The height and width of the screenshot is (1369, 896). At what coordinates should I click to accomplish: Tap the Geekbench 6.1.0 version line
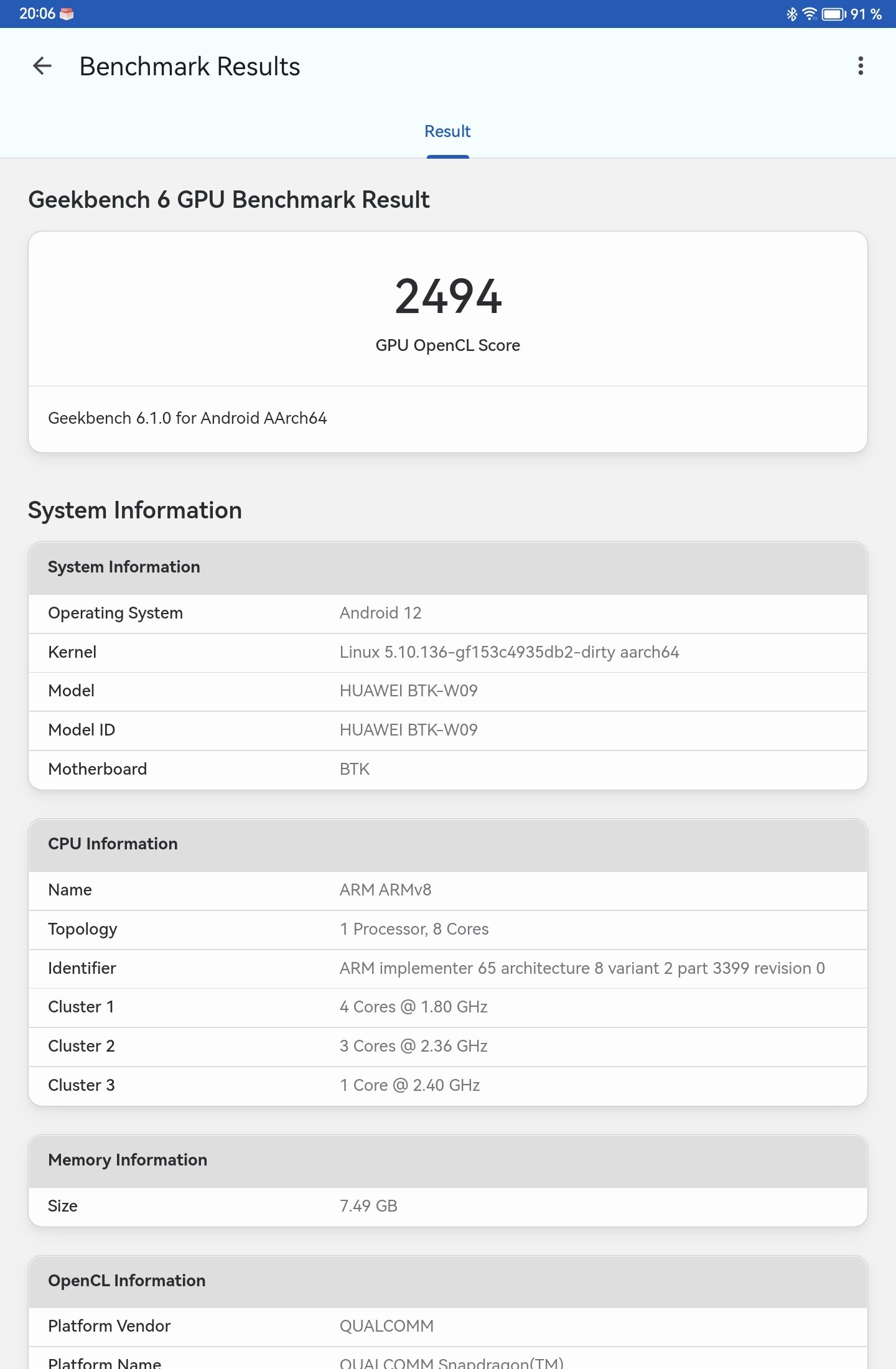coord(187,418)
